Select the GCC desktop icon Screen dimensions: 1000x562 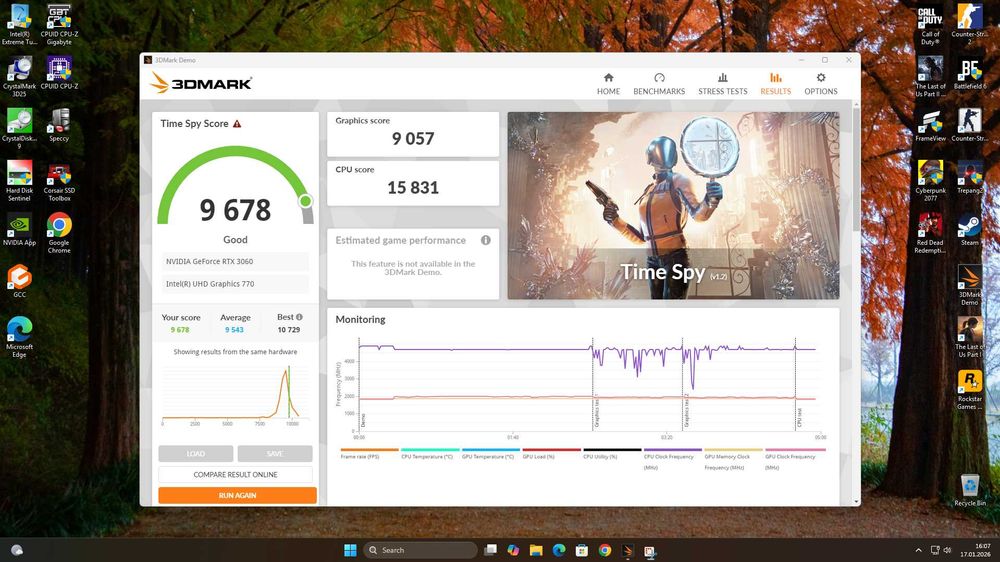coord(19,281)
